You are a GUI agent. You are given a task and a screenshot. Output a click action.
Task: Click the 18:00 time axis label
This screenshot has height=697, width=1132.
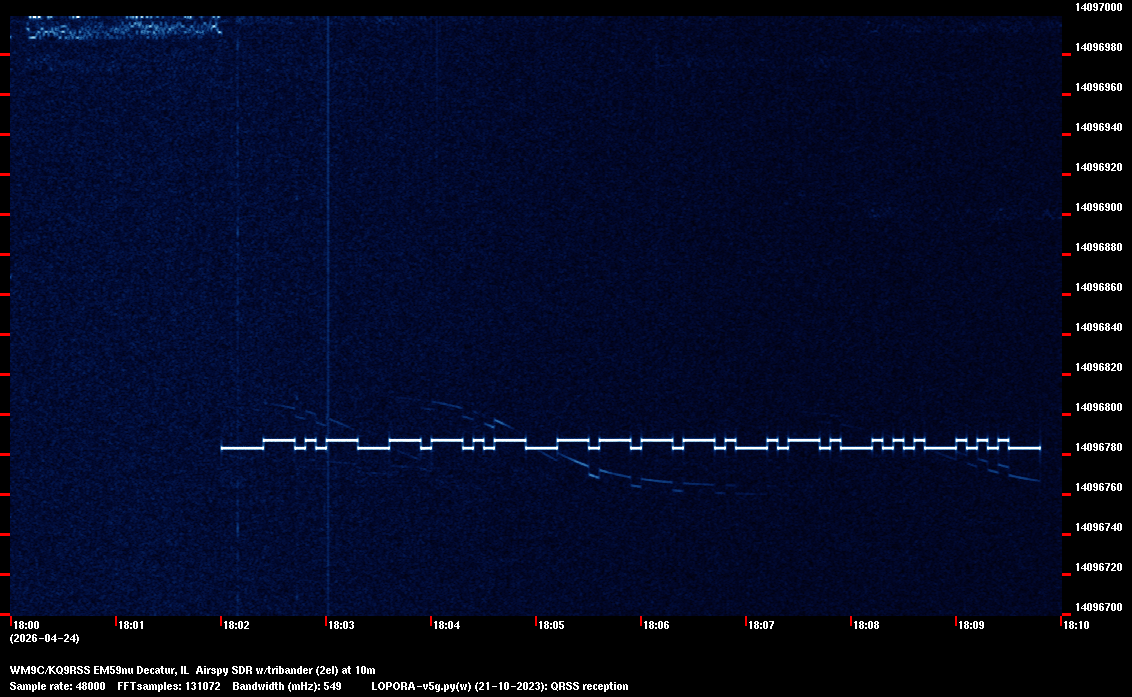25,625
